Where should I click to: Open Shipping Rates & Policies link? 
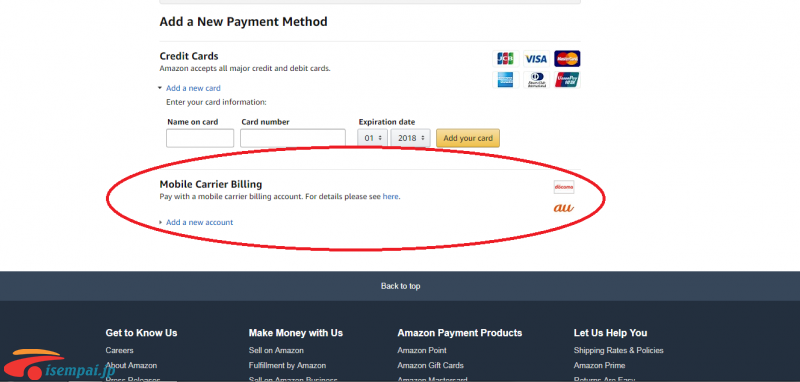[x=618, y=350]
